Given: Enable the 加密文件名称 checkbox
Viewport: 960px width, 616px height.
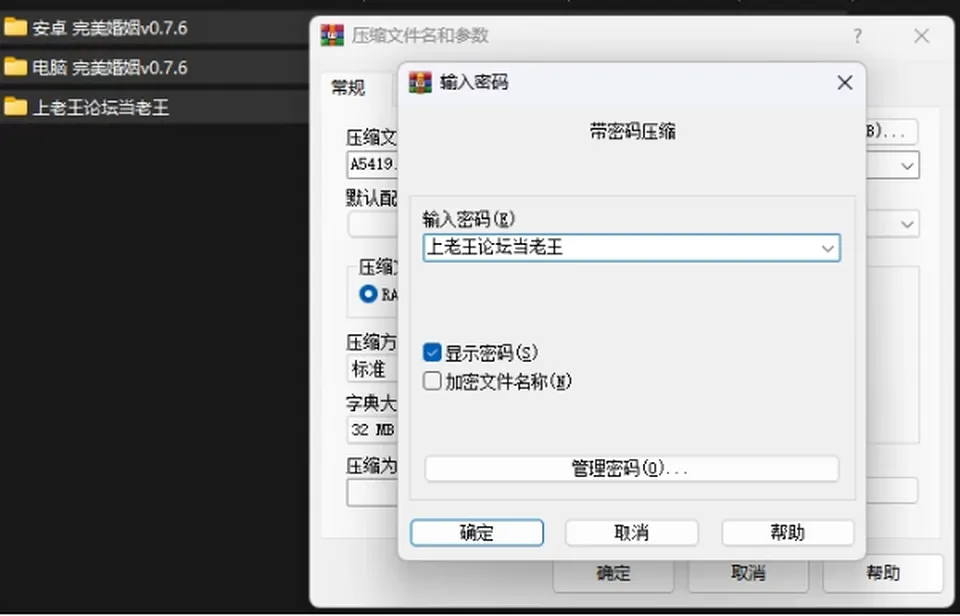Looking at the screenshot, I should 432,381.
